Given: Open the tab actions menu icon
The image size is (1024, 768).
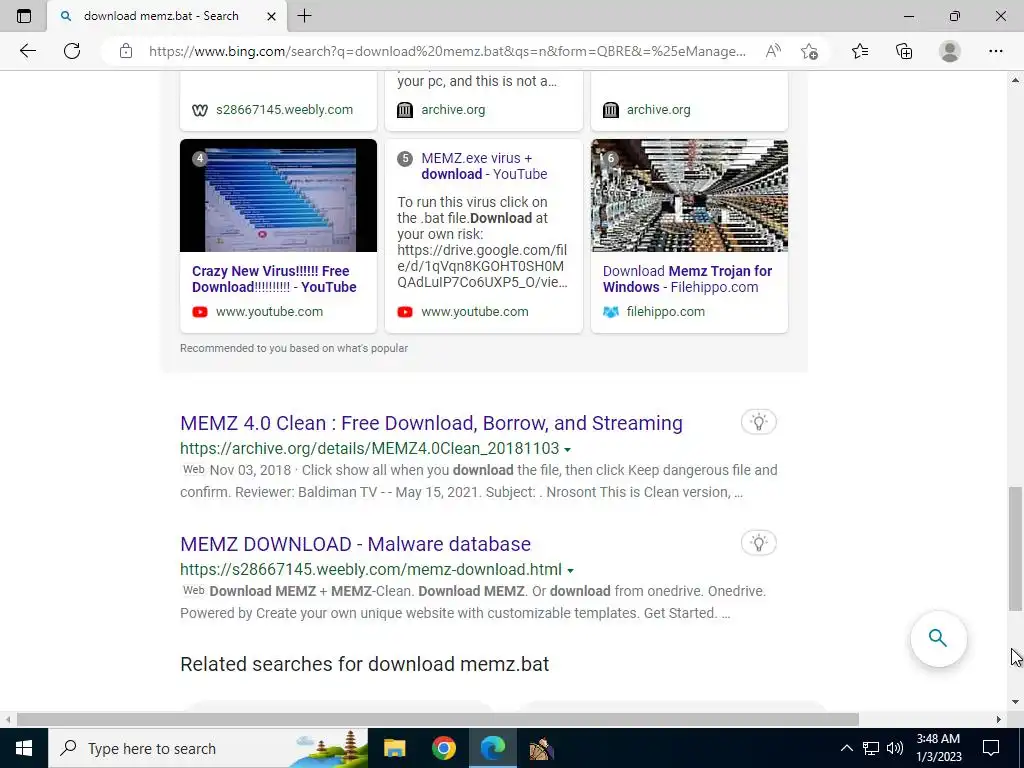Looking at the screenshot, I should [24, 16].
